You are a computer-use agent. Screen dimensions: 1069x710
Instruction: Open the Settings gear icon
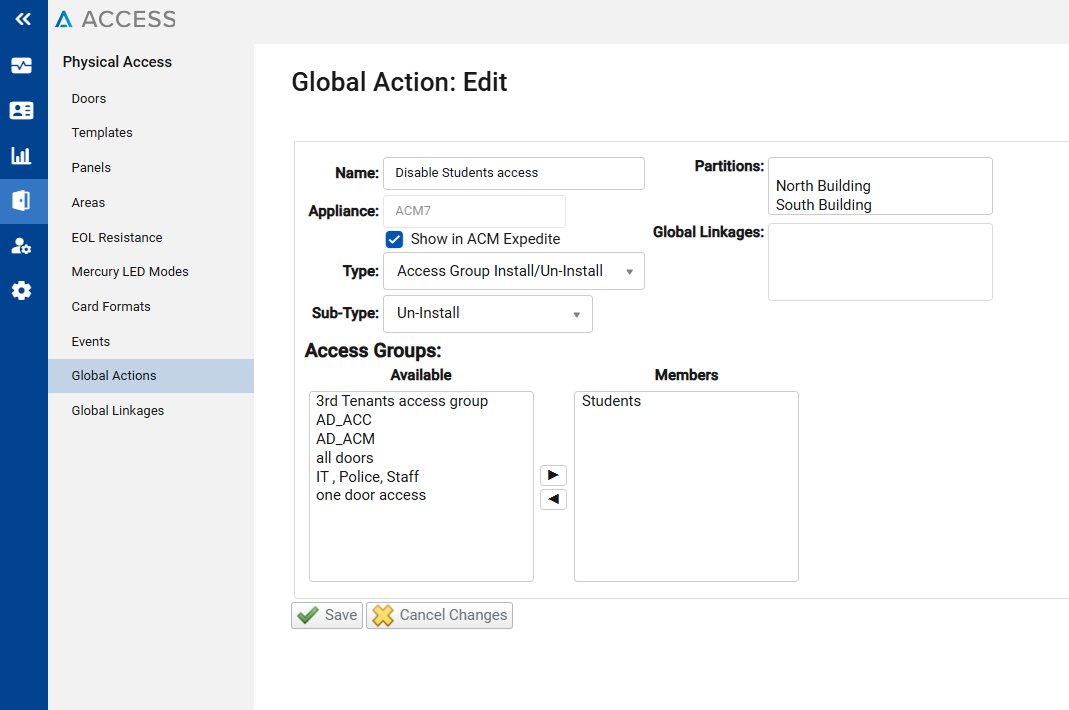21,291
